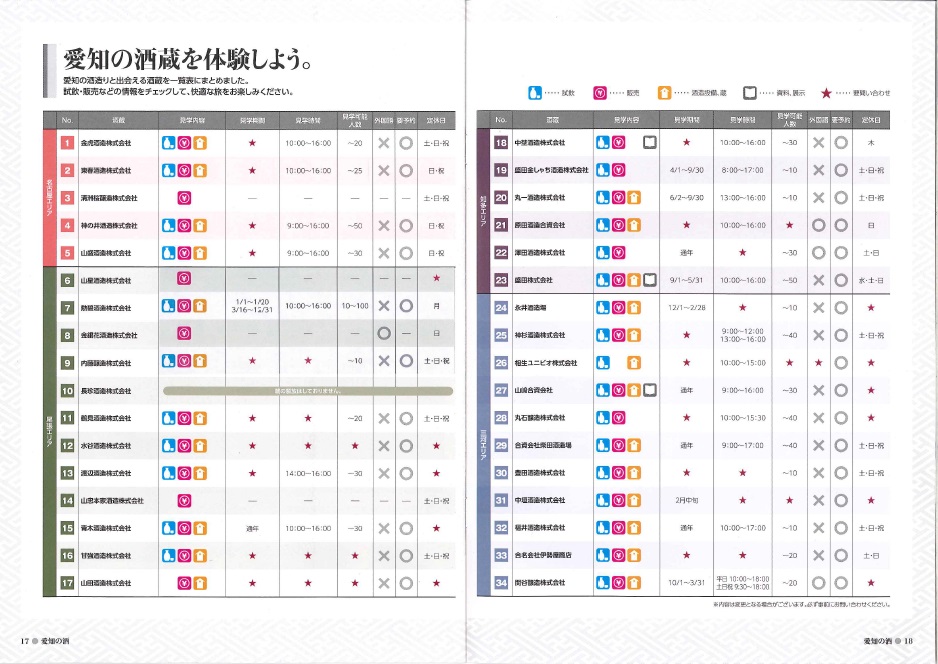Screen dimensions: 938x664
Task: Click the gray book icon in row No. 27
Action: (x=650, y=390)
